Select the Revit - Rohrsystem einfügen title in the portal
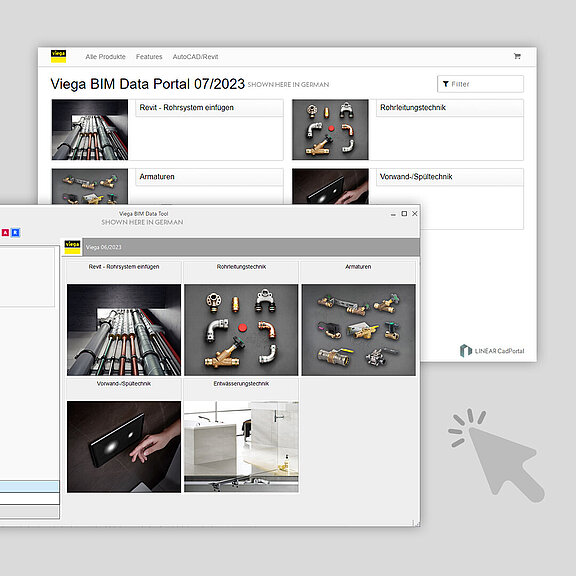This screenshot has width=576, height=576. tap(186, 108)
